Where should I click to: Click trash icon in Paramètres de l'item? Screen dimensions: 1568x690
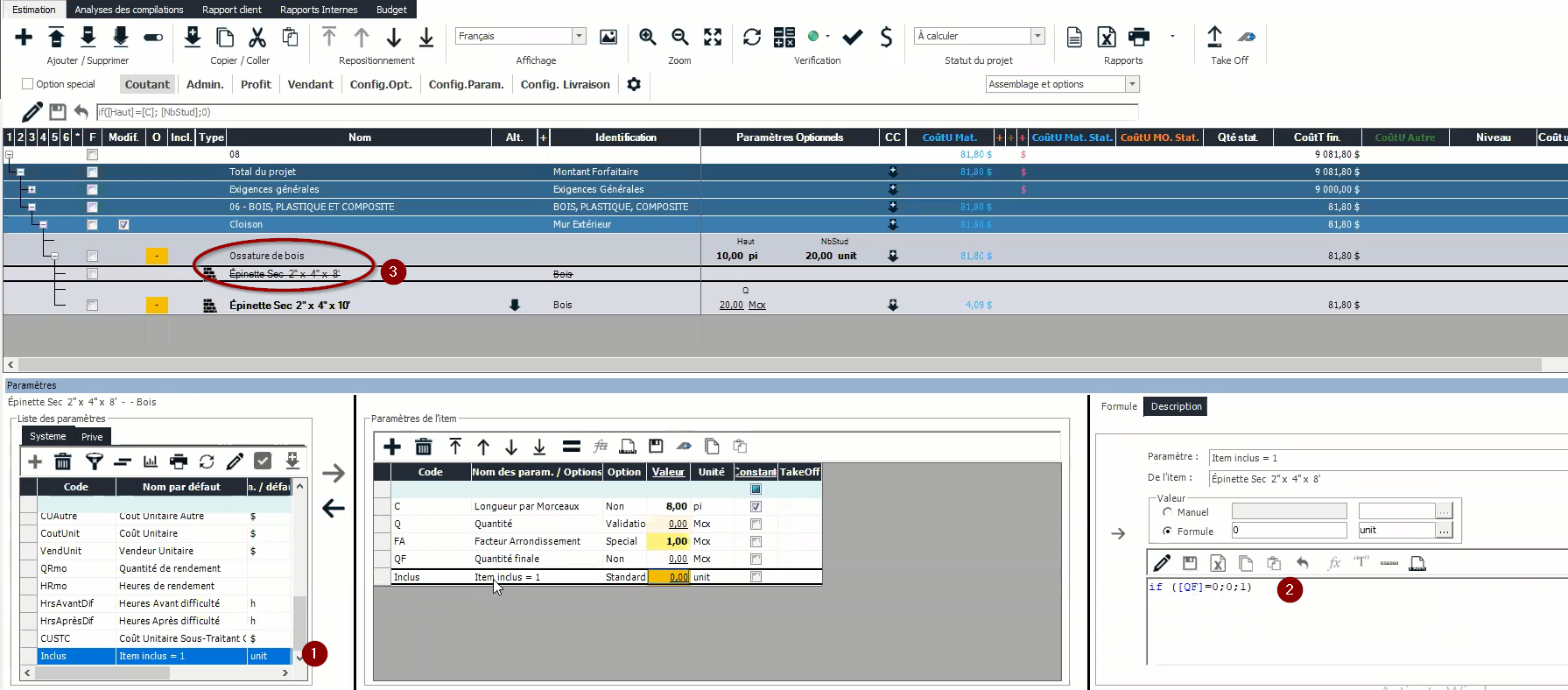424,447
